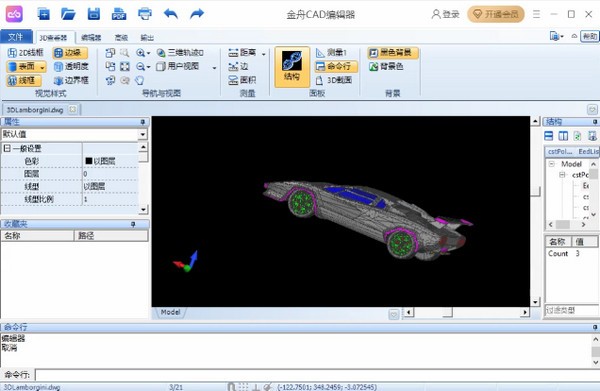The image size is (600, 391).
Task: Click the 命令行 command input field
Action: [317, 375]
